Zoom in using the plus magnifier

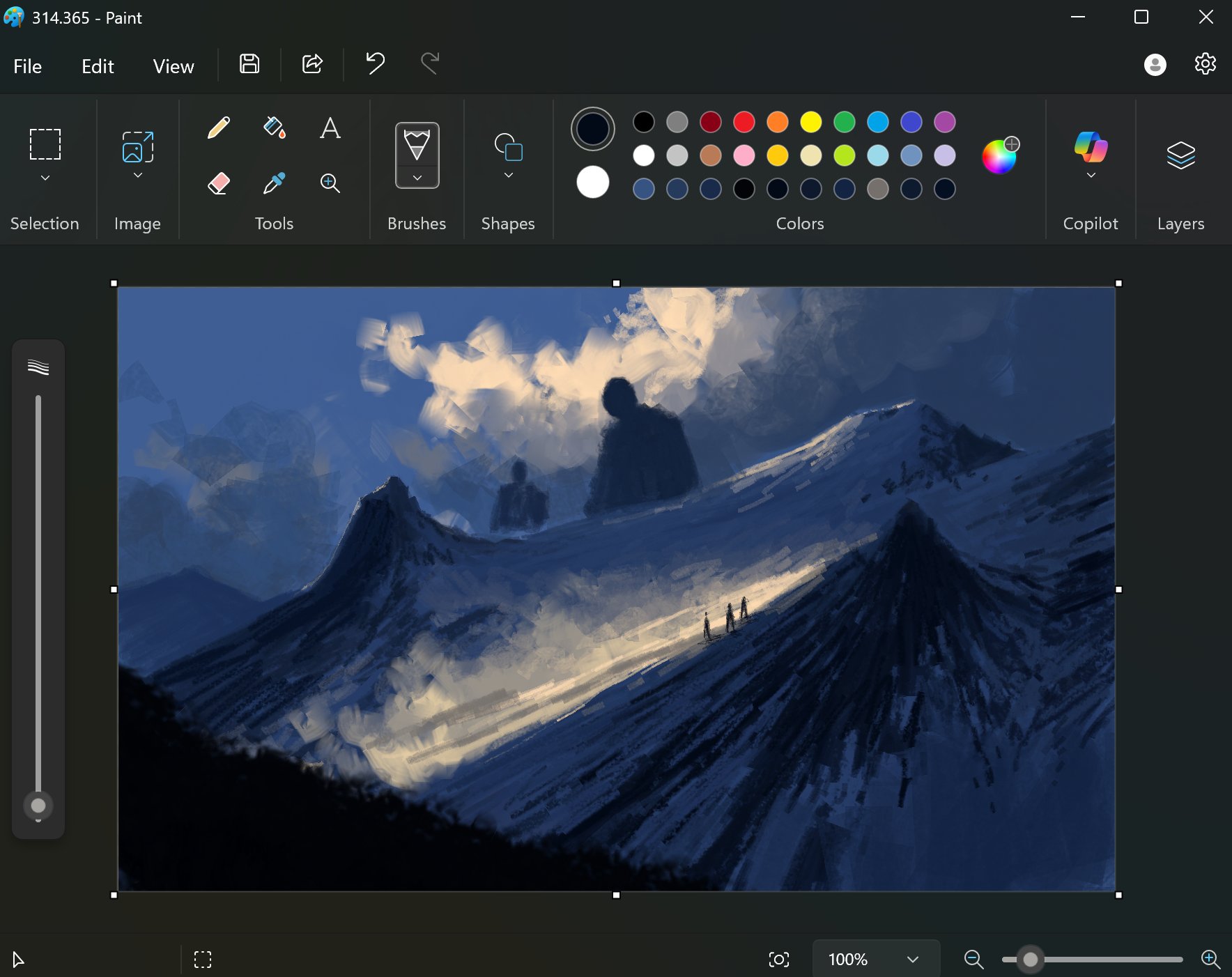coord(1211,960)
